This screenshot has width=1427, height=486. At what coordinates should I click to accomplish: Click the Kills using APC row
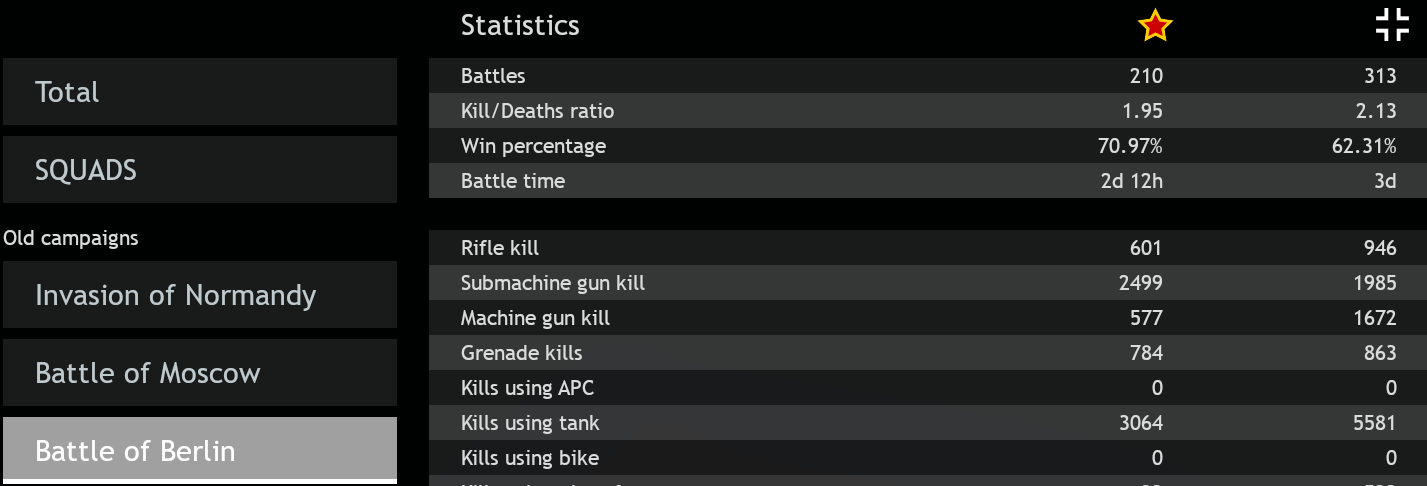pos(928,387)
